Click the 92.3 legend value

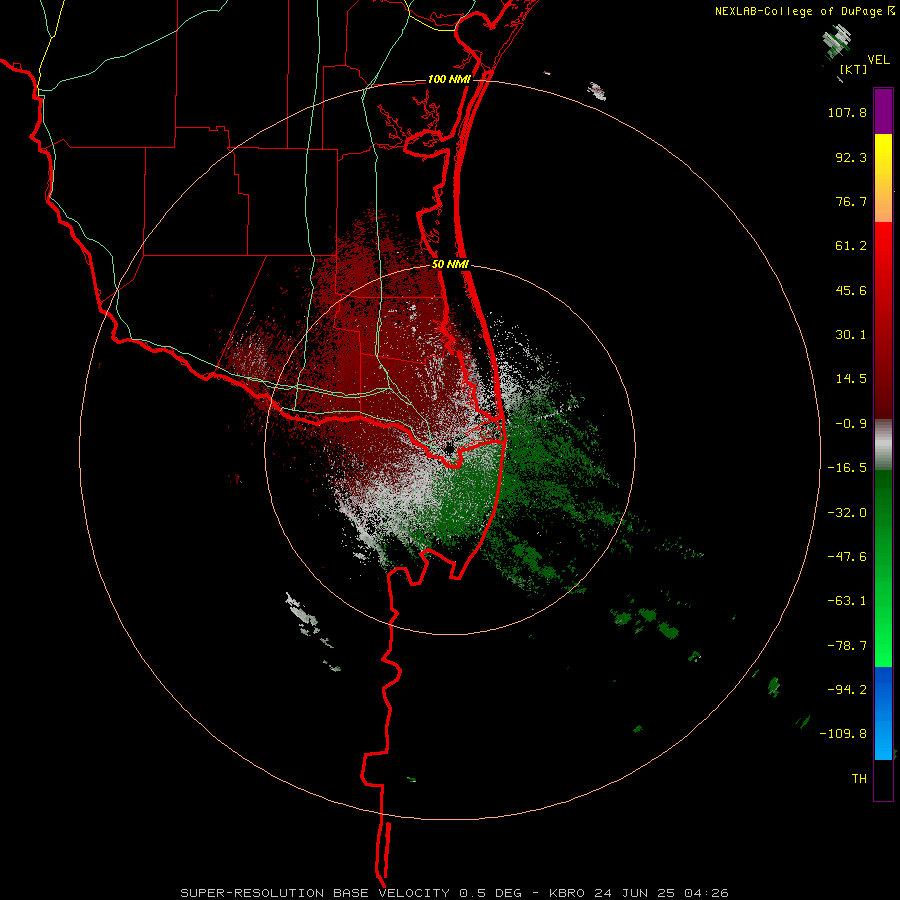851,157
